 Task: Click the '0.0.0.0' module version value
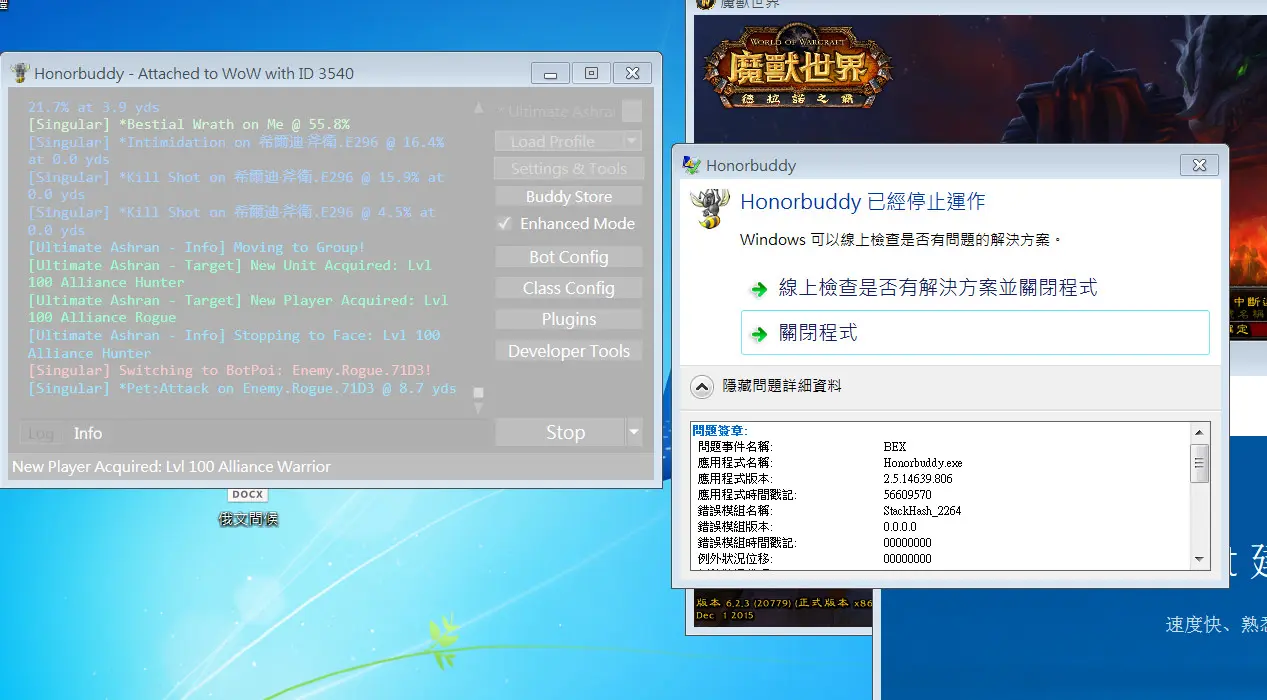point(899,527)
